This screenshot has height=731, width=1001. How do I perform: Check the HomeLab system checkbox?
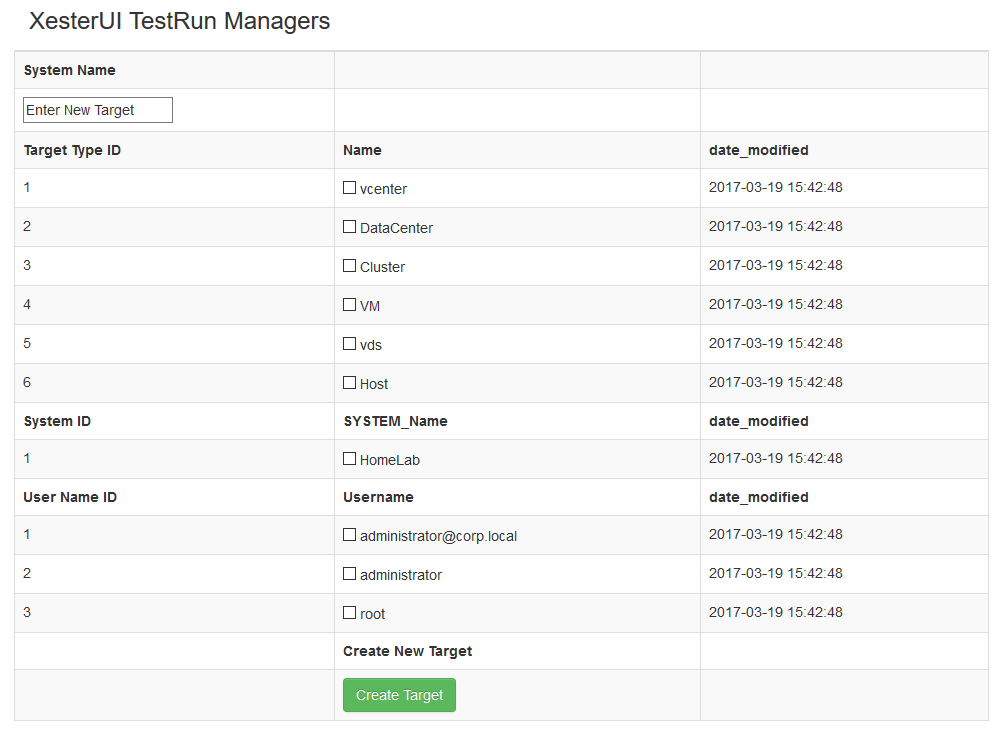[349, 459]
